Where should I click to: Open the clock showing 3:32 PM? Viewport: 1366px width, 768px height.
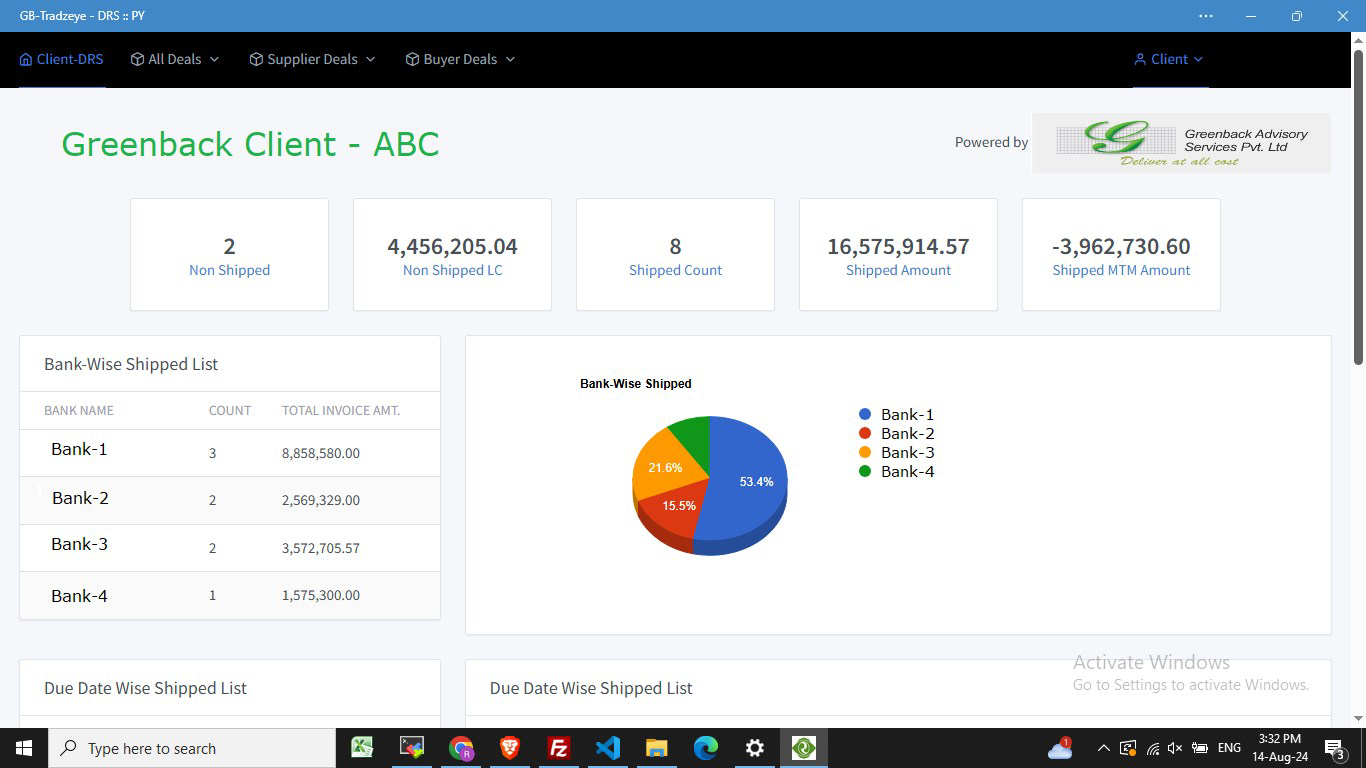(x=1279, y=748)
